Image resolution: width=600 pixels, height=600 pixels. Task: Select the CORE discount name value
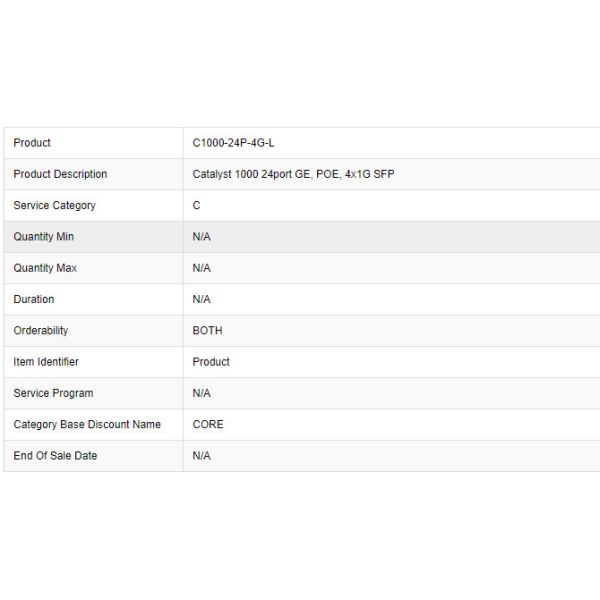pyautogui.click(x=208, y=424)
